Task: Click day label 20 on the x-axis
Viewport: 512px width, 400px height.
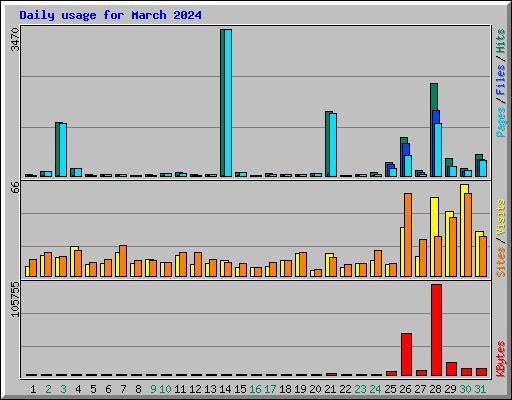Action: pyautogui.click(x=315, y=389)
